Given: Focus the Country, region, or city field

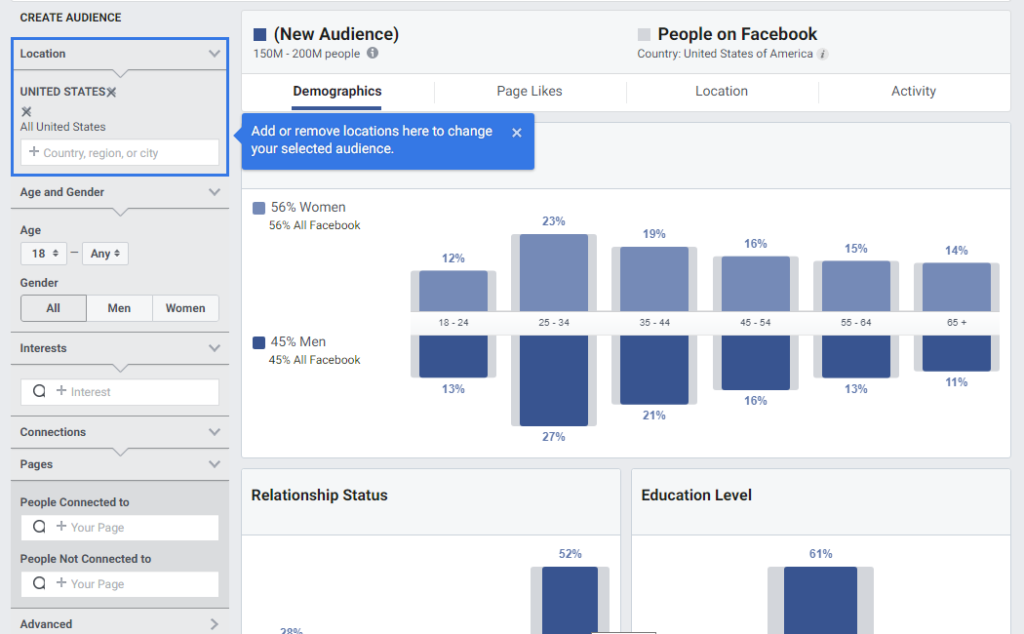Looking at the screenshot, I should pos(120,152).
